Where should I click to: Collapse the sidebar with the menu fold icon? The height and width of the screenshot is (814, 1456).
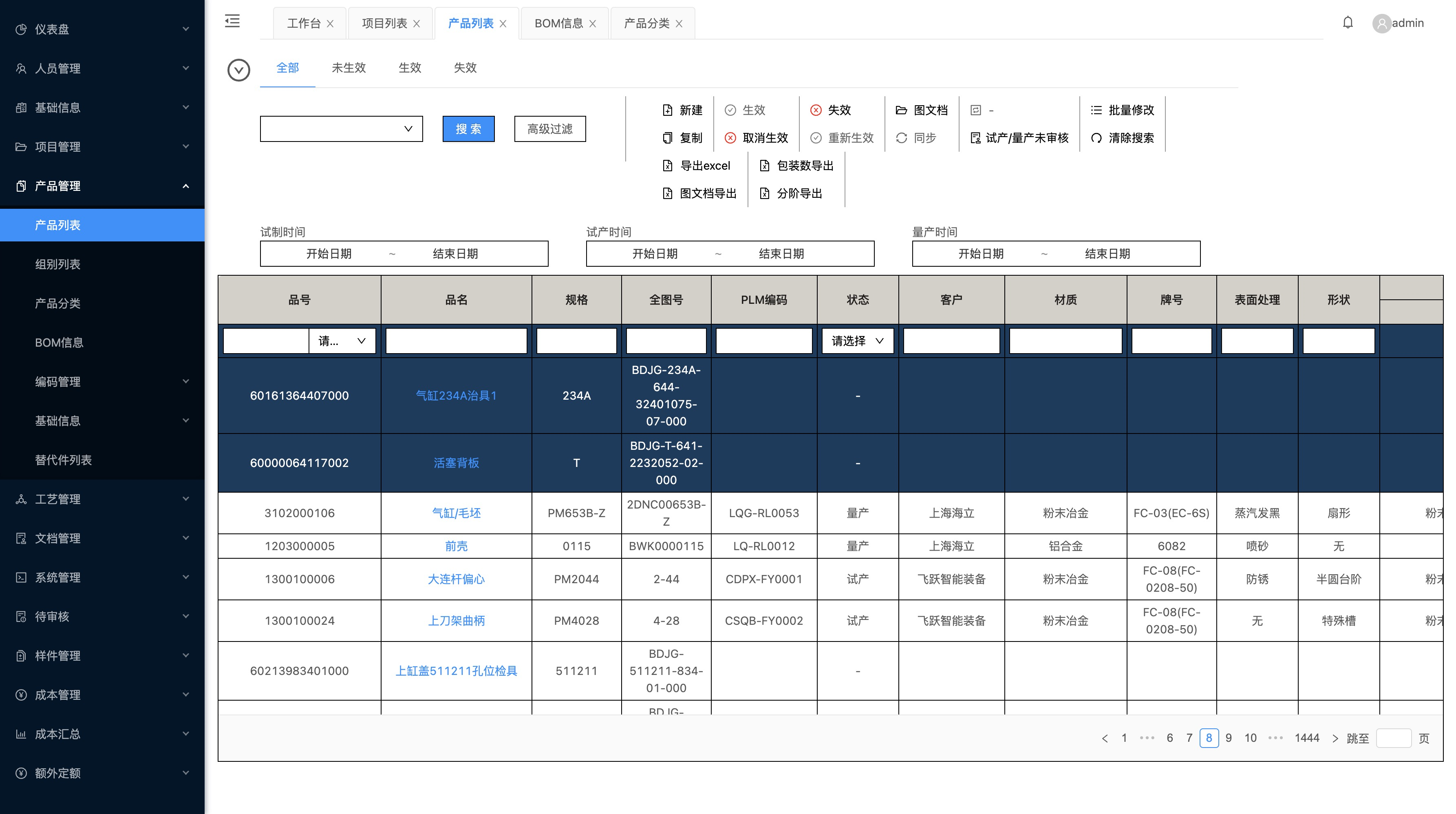point(232,22)
